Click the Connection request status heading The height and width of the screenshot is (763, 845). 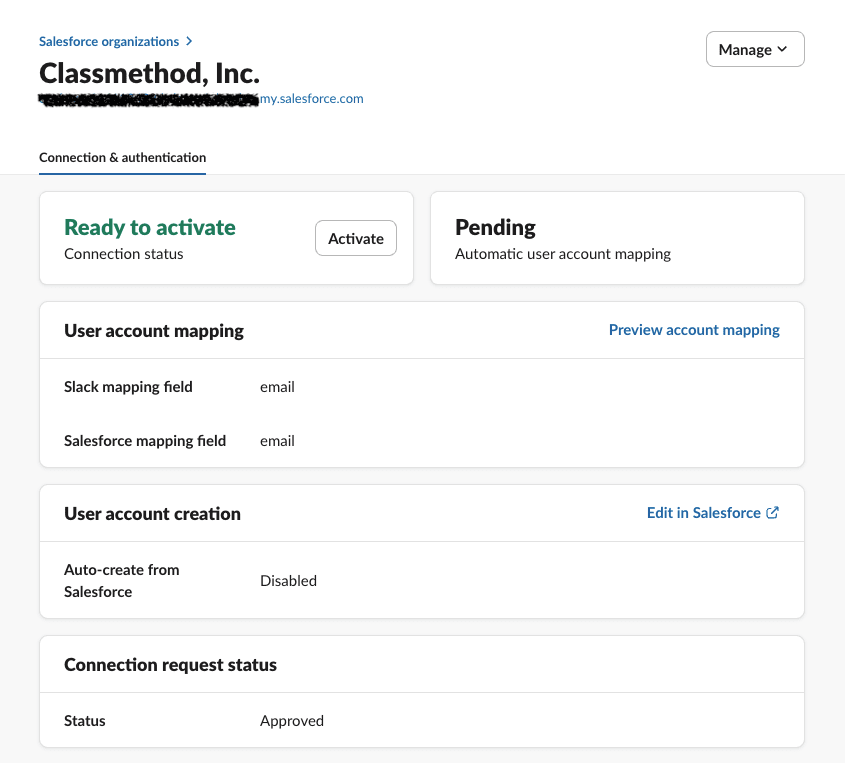click(x=170, y=665)
